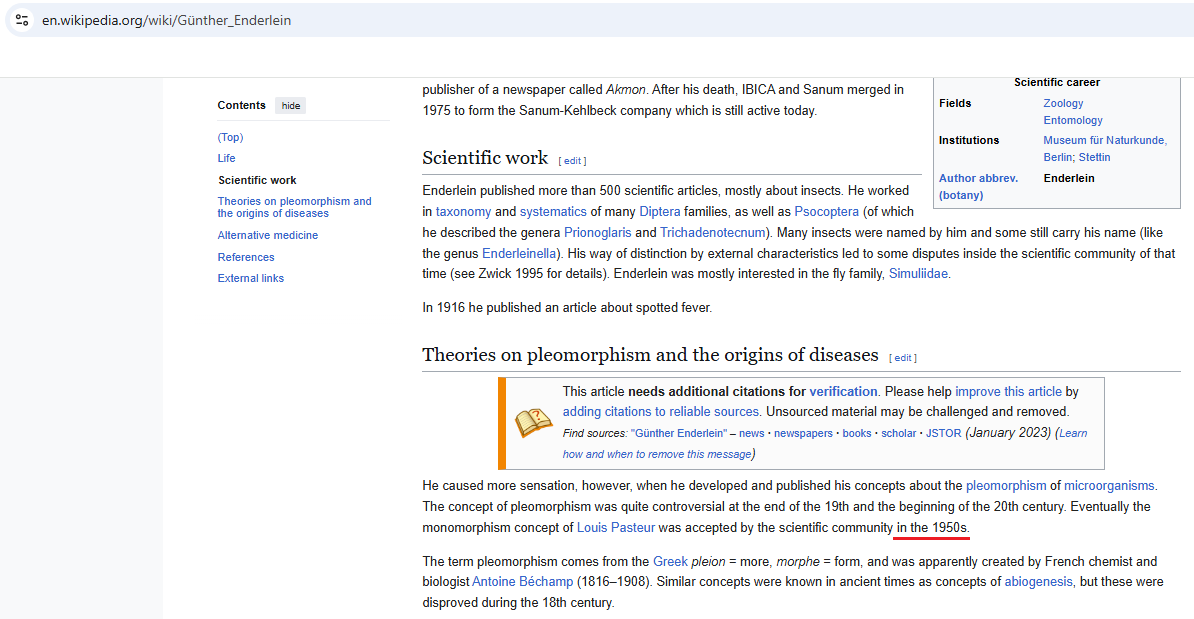Open the Louis Pasteur link
Screen dimensions: 1194x619
click(x=615, y=528)
